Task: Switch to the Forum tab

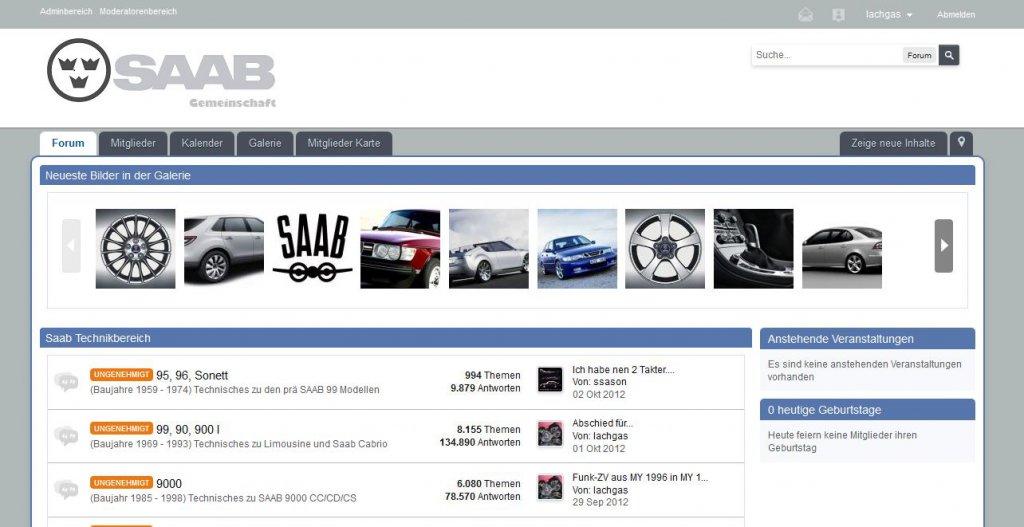Action: point(68,143)
